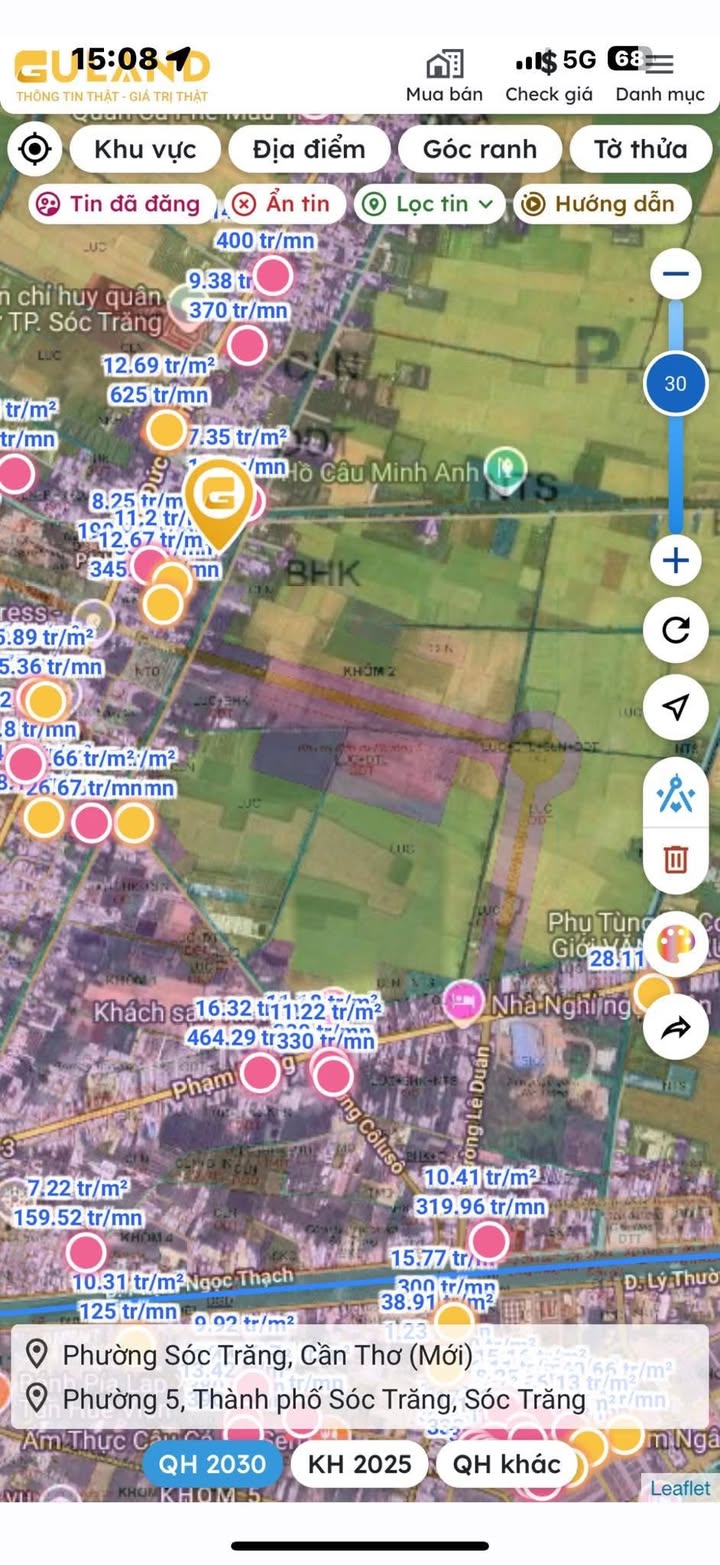720x1565 pixels.
Task: Switch to the QH khác tab
Action: coord(506,1464)
